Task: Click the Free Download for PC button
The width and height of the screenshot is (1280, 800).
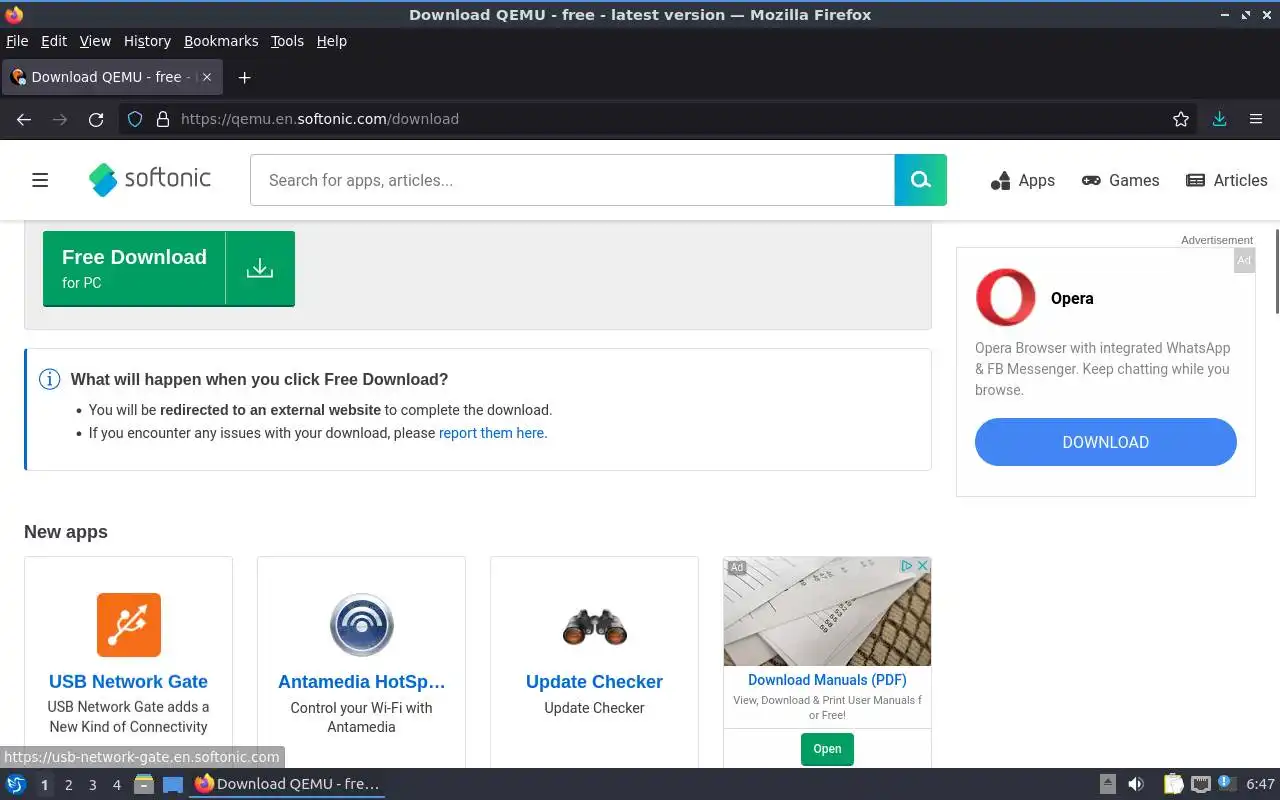Action: (169, 268)
